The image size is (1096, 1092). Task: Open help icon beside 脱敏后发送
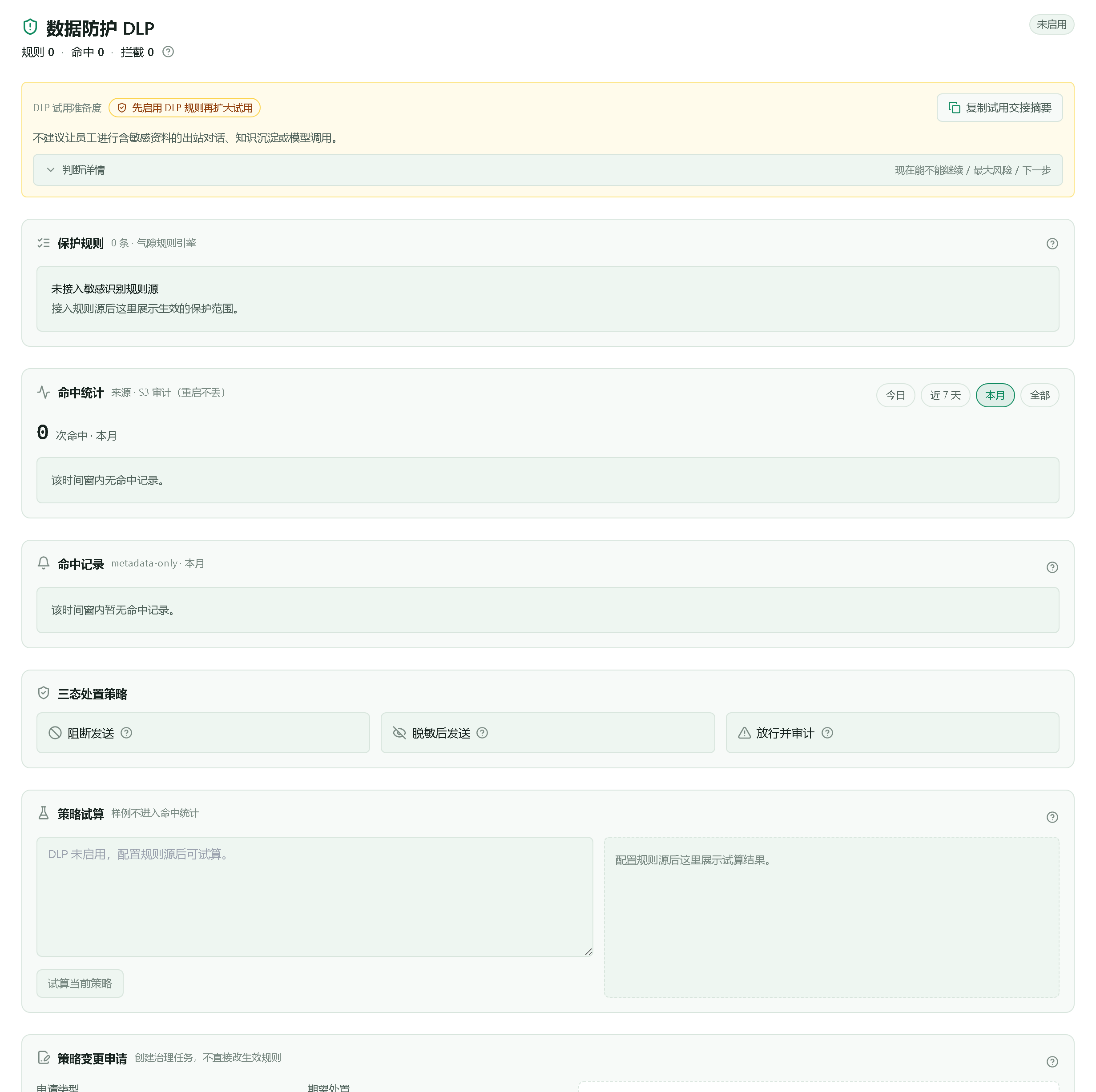click(482, 733)
